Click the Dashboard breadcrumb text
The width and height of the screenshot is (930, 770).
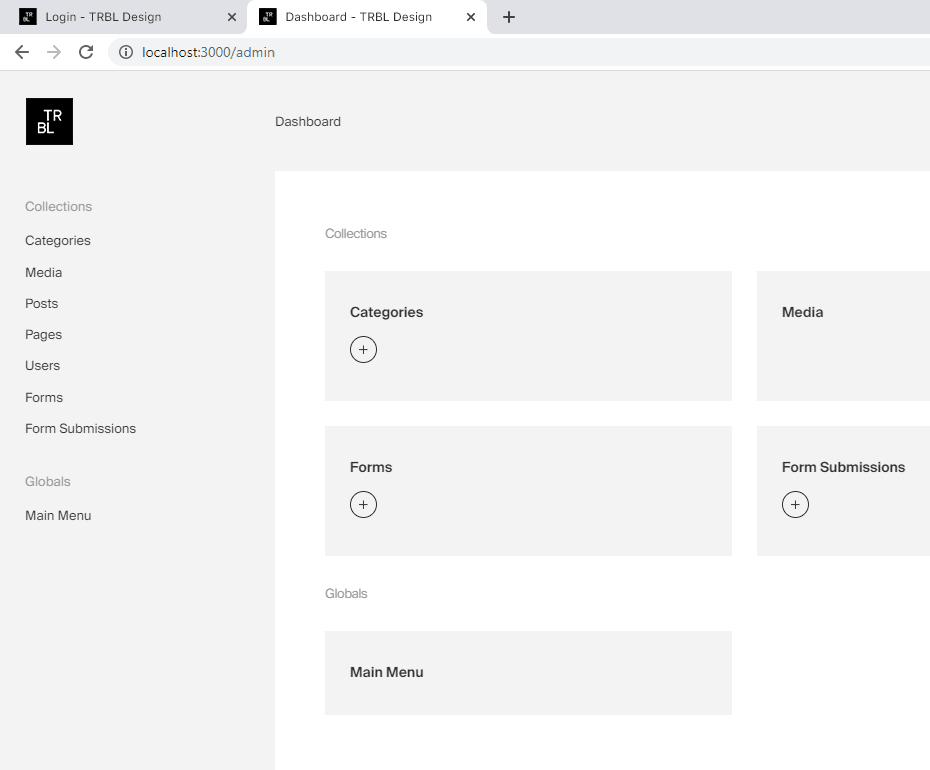[x=308, y=122]
